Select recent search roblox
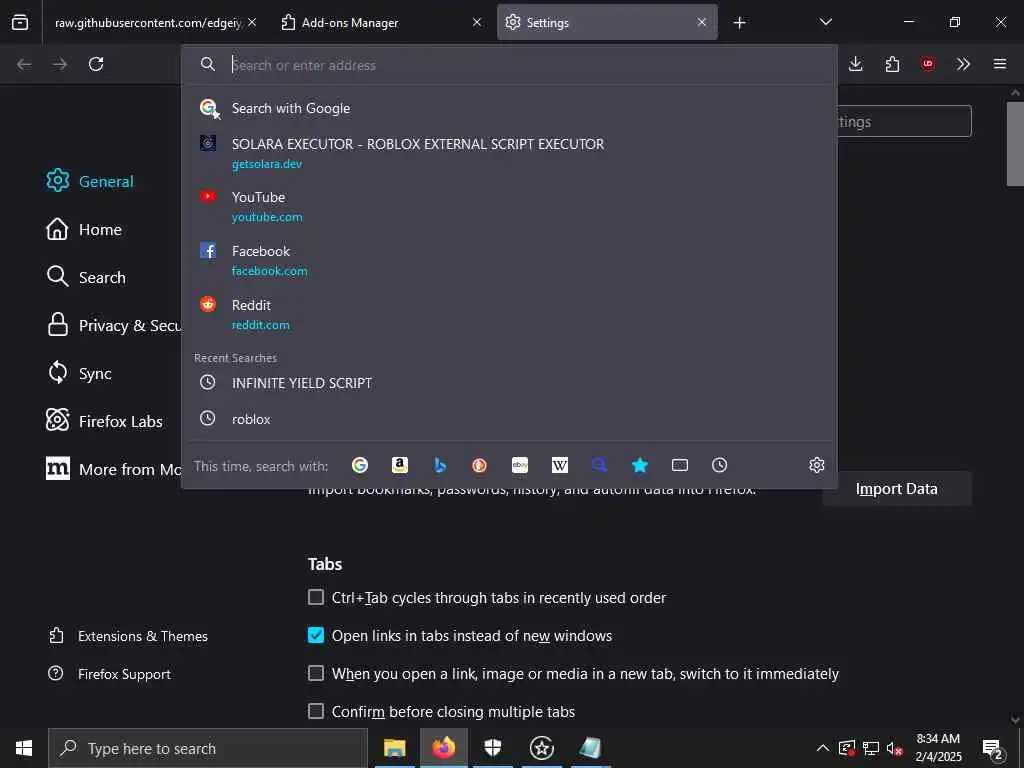 (509, 419)
